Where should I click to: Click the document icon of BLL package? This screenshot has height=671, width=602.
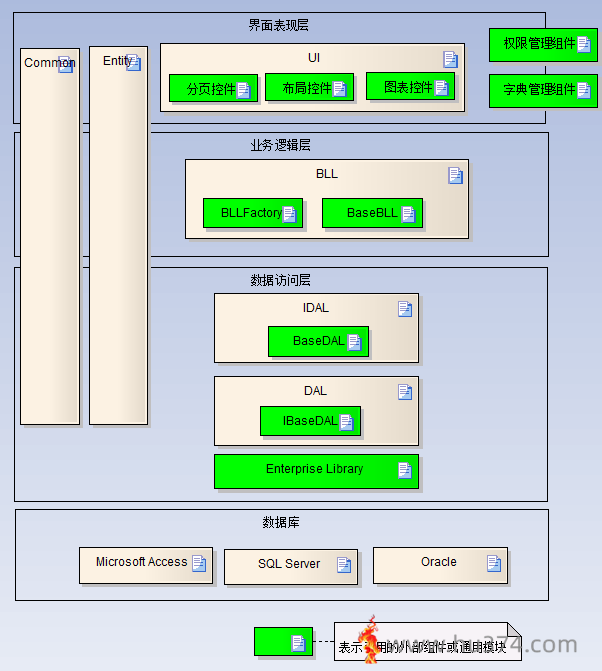(x=456, y=175)
